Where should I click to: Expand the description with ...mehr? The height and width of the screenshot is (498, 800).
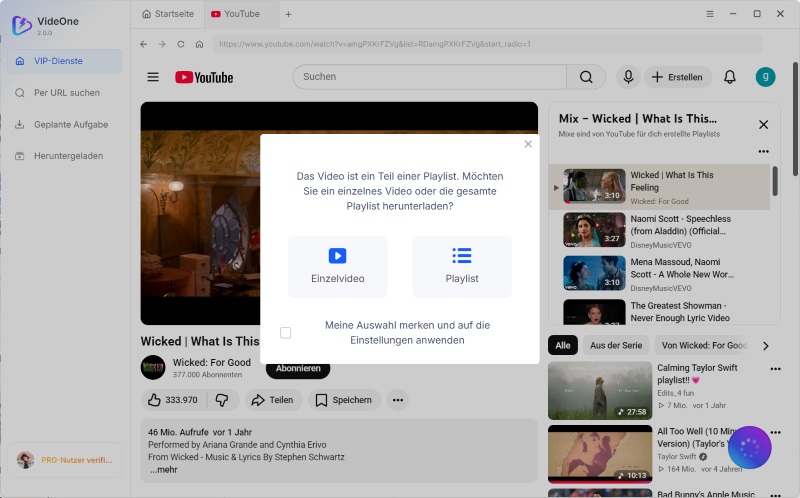pyautogui.click(x=164, y=470)
